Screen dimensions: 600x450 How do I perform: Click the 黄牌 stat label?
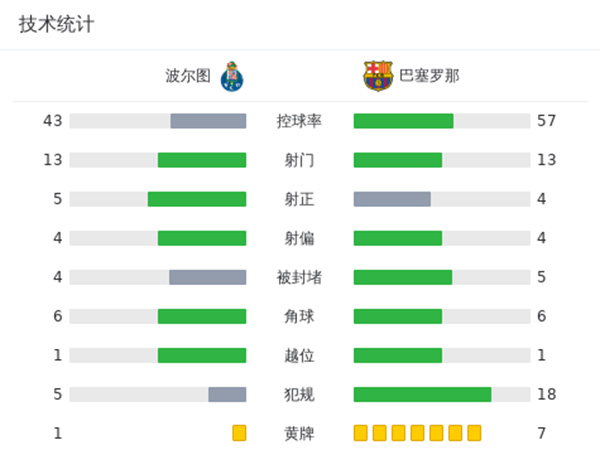(x=299, y=433)
